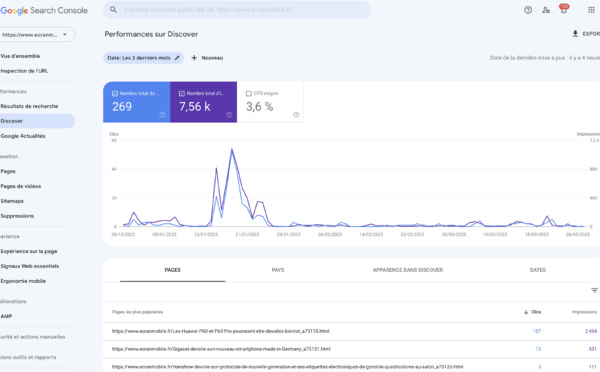Open the Google apps grid icon
The width and height of the screenshot is (600, 372).
click(591, 10)
